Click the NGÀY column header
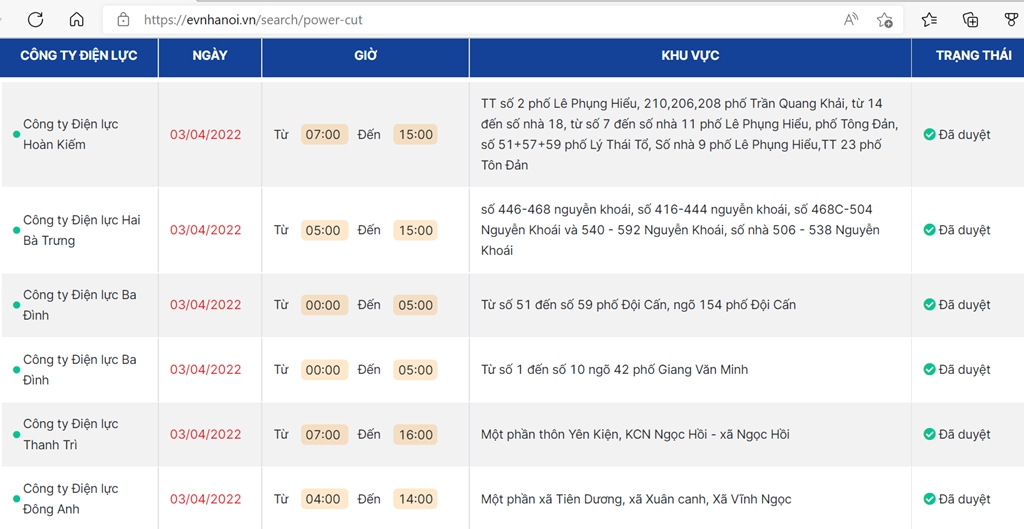Viewport: 1024px width, 529px height. pyautogui.click(x=210, y=56)
